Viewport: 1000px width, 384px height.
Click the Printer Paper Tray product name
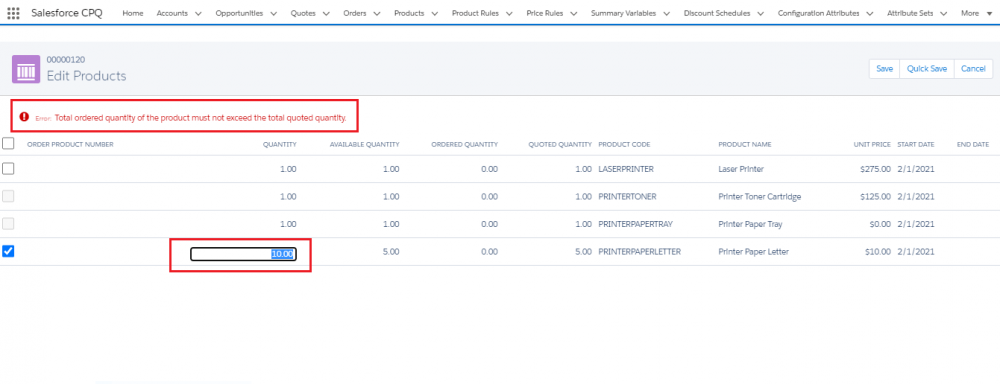[x=750, y=224]
